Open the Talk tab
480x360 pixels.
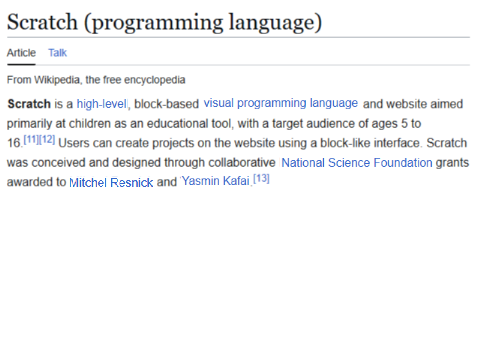click(58, 53)
